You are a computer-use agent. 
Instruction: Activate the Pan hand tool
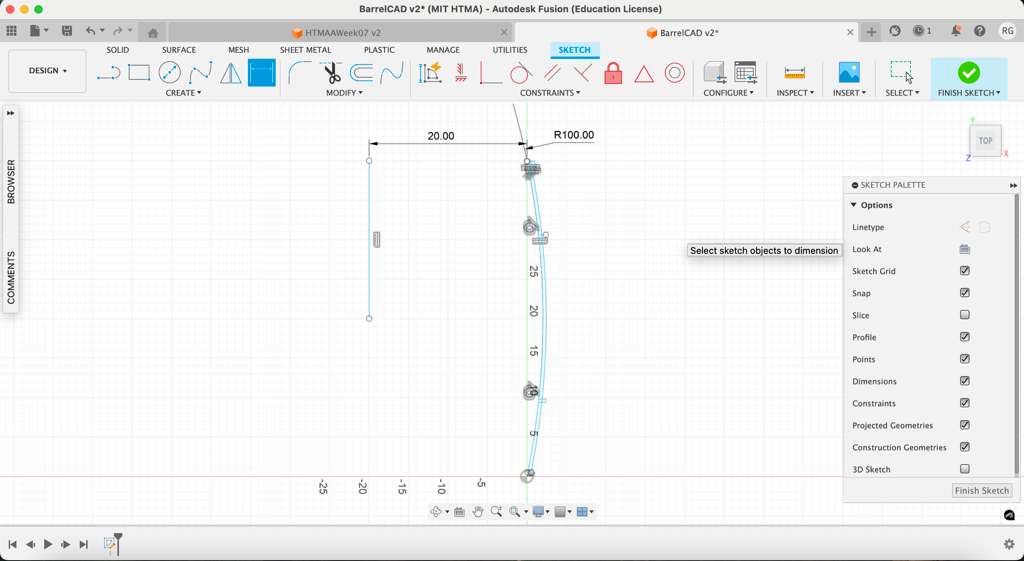(478, 512)
